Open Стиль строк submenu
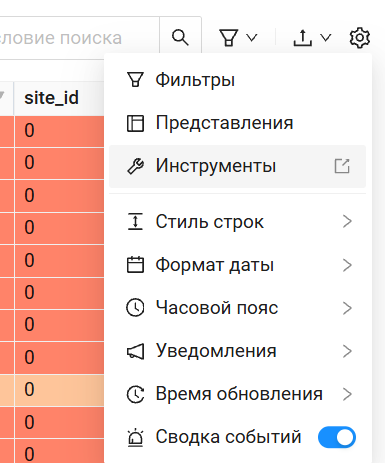This screenshot has height=463, width=385. pyautogui.click(x=237, y=222)
